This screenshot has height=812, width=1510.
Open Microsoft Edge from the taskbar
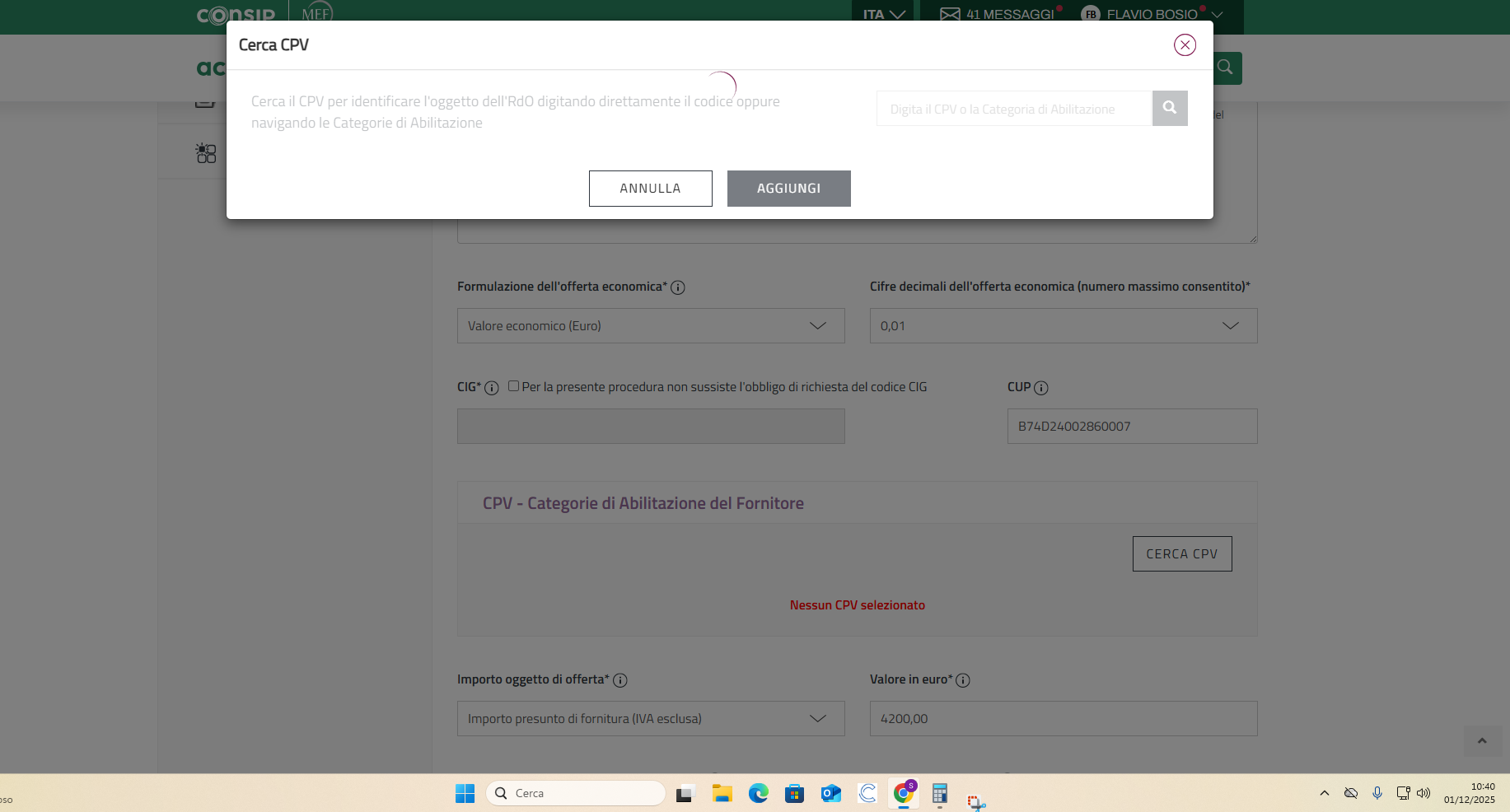coord(758,793)
